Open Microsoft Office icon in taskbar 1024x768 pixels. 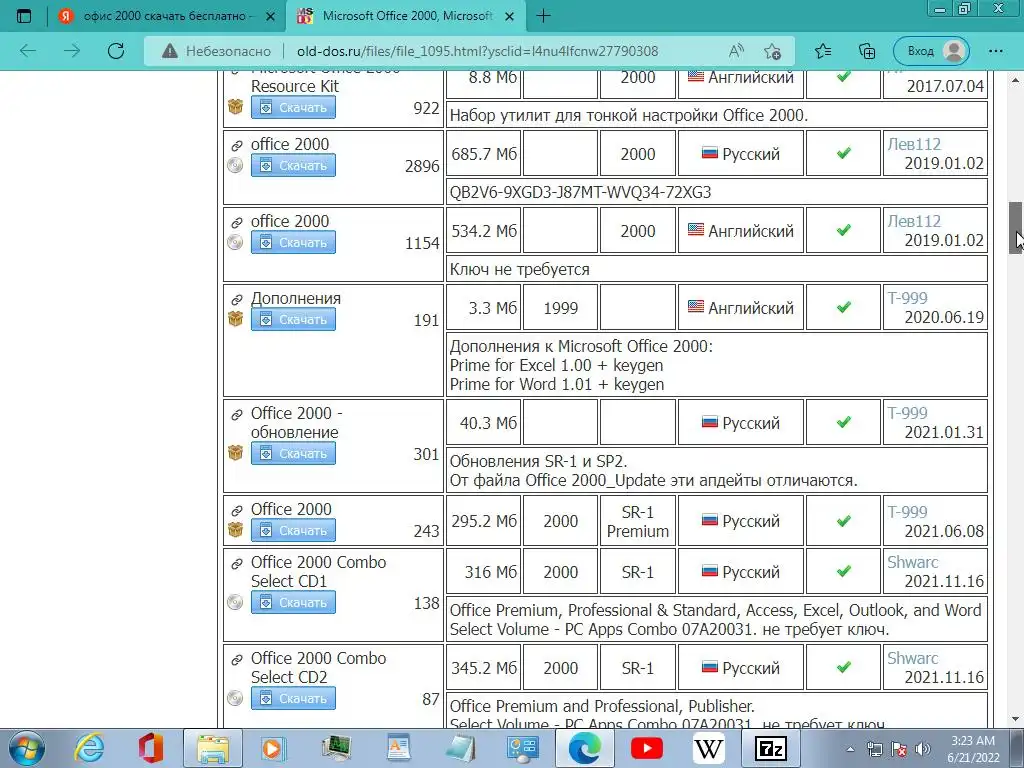click(150, 748)
